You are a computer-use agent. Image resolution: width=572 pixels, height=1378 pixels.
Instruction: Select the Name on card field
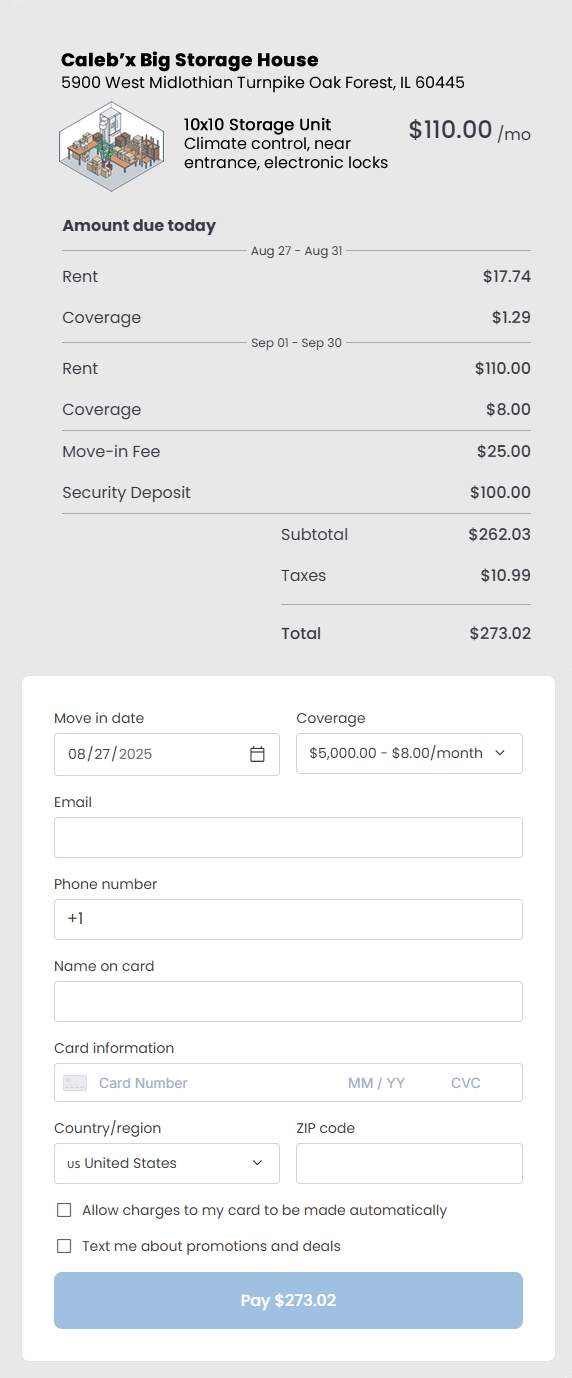pos(288,1001)
